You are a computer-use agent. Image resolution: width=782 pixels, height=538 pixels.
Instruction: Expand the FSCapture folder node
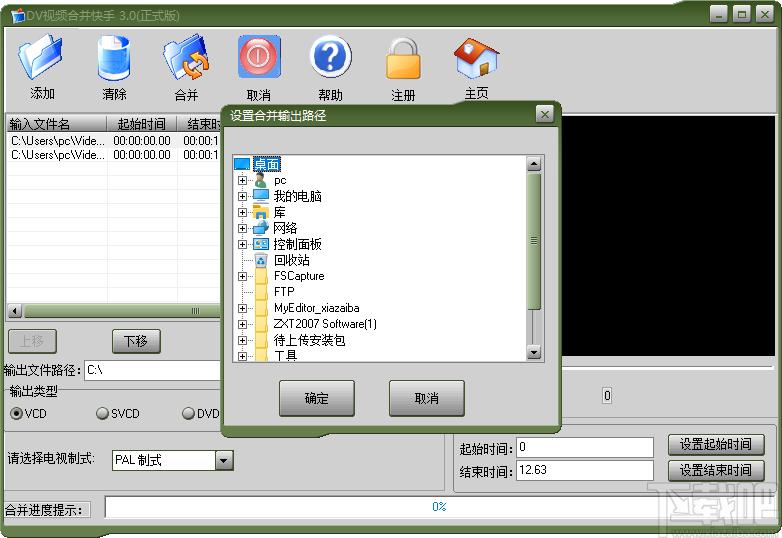coord(242,276)
